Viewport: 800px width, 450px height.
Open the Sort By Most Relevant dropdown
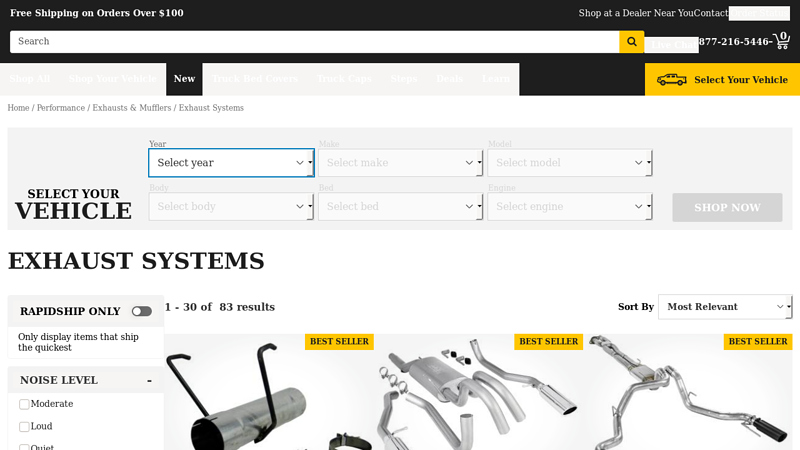coord(725,307)
